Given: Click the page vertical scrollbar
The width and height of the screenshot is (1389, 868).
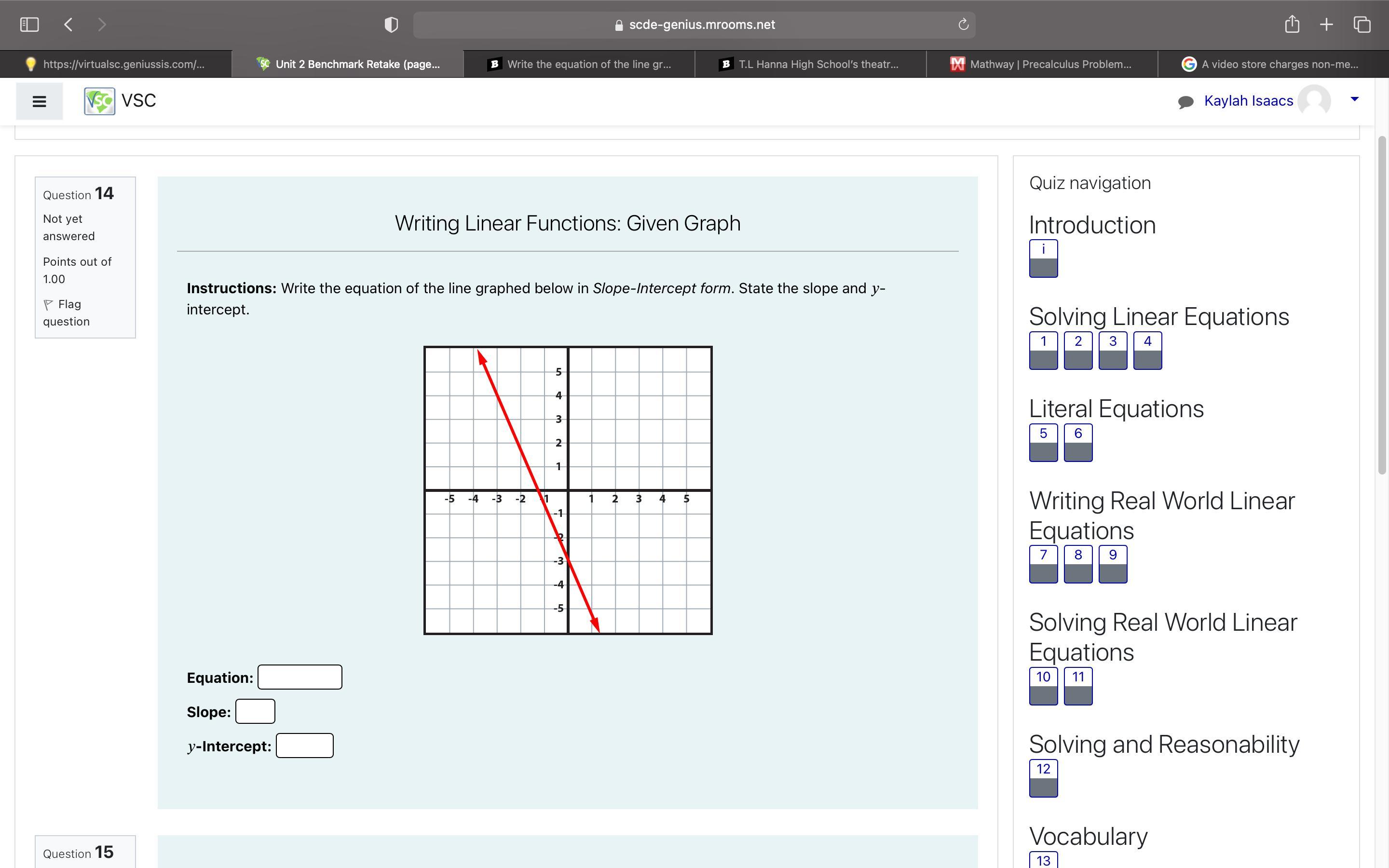Looking at the screenshot, I should click(1382, 304).
